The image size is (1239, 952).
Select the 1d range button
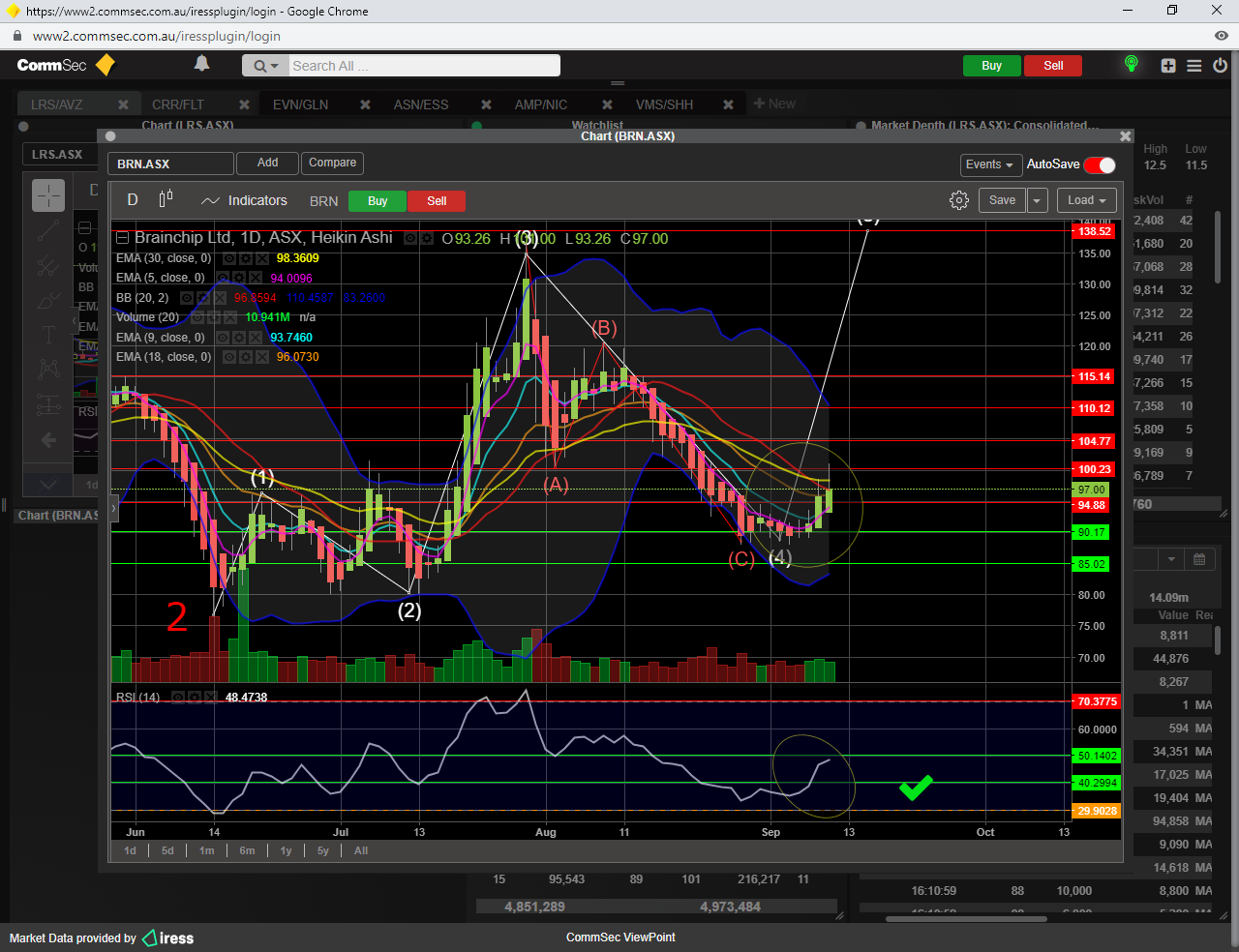point(130,850)
